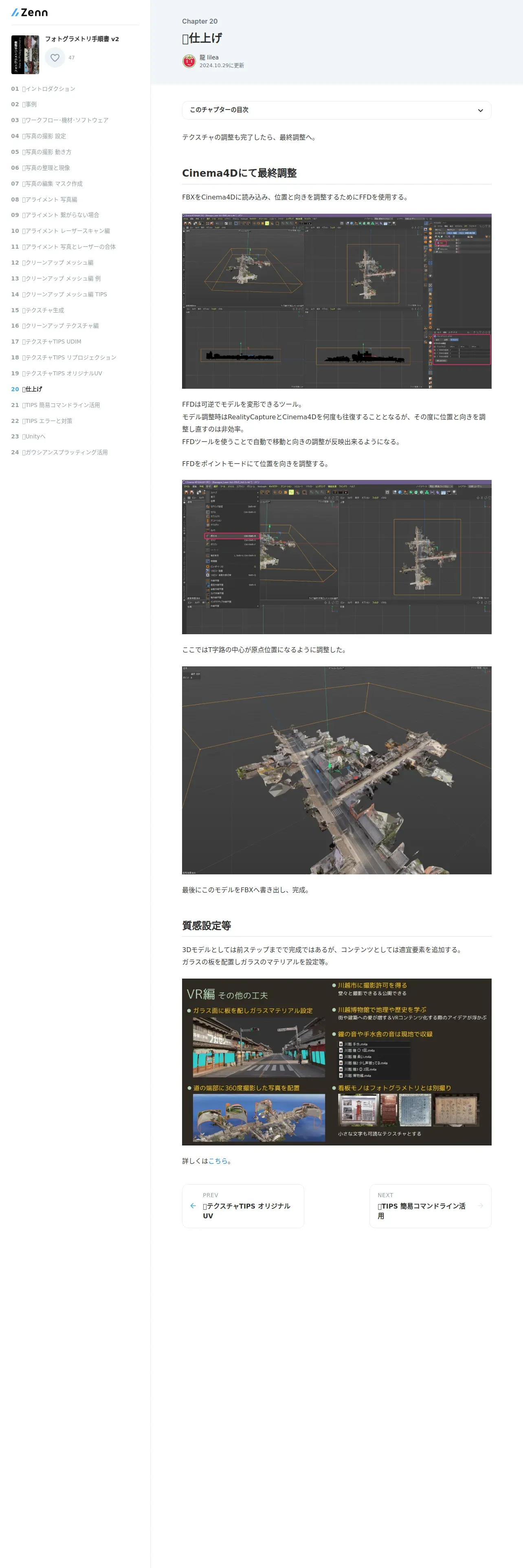Image resolution: width=523 pixels, height=1568 pixels.
Task: Open the Cinema4D four-viewport FFD screenshot
Action: [337, 301]
